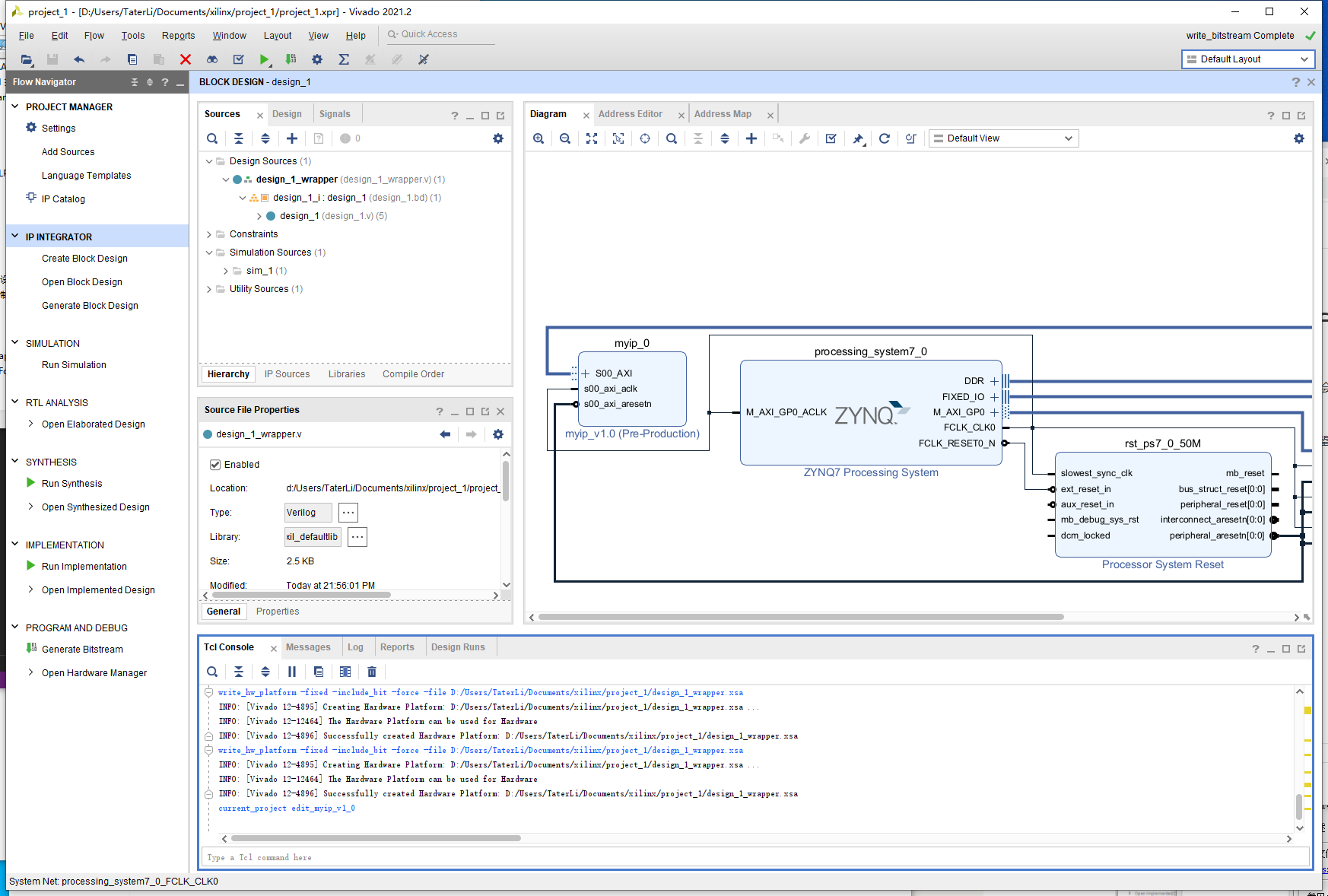Collapse all in Sources panel
1328x896 pixels.
pyautogui.click(x=239, y=138)
